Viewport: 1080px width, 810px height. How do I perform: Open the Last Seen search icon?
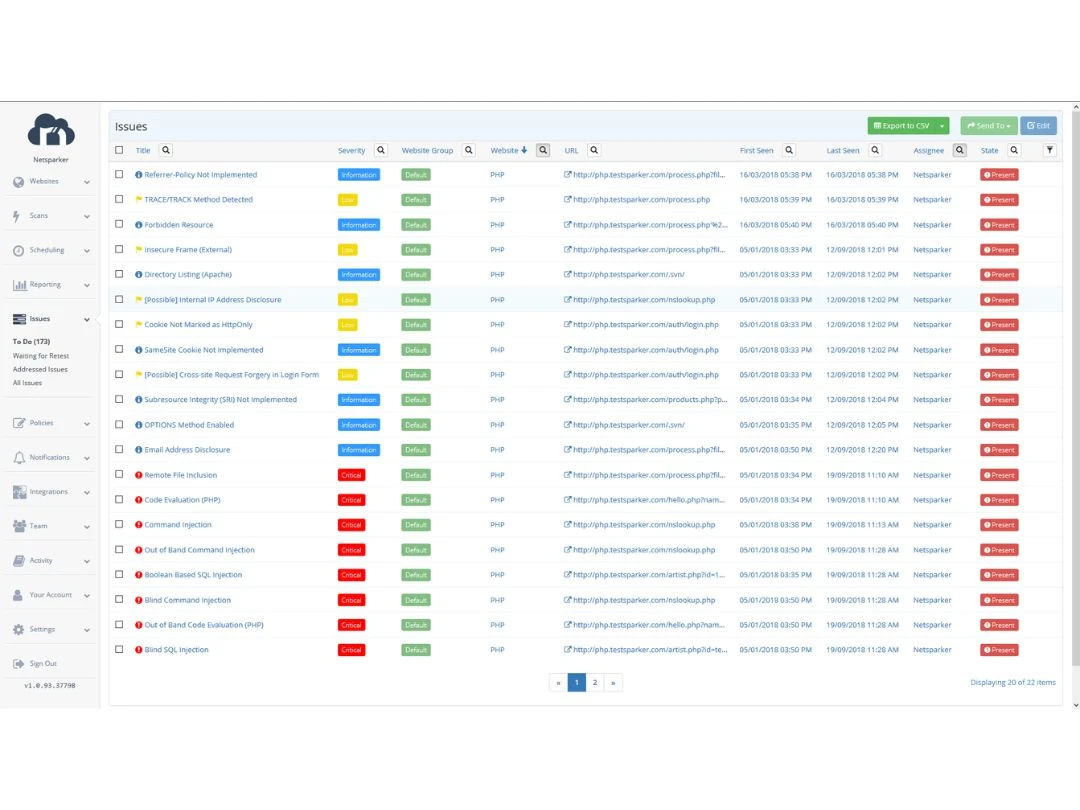click(875, 150)
